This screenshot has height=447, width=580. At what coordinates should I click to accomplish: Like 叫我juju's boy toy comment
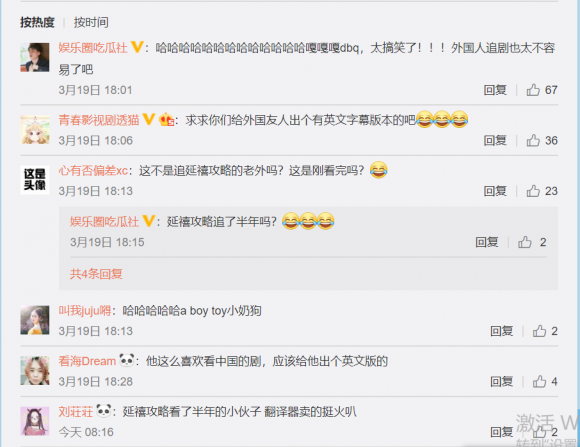539,331
